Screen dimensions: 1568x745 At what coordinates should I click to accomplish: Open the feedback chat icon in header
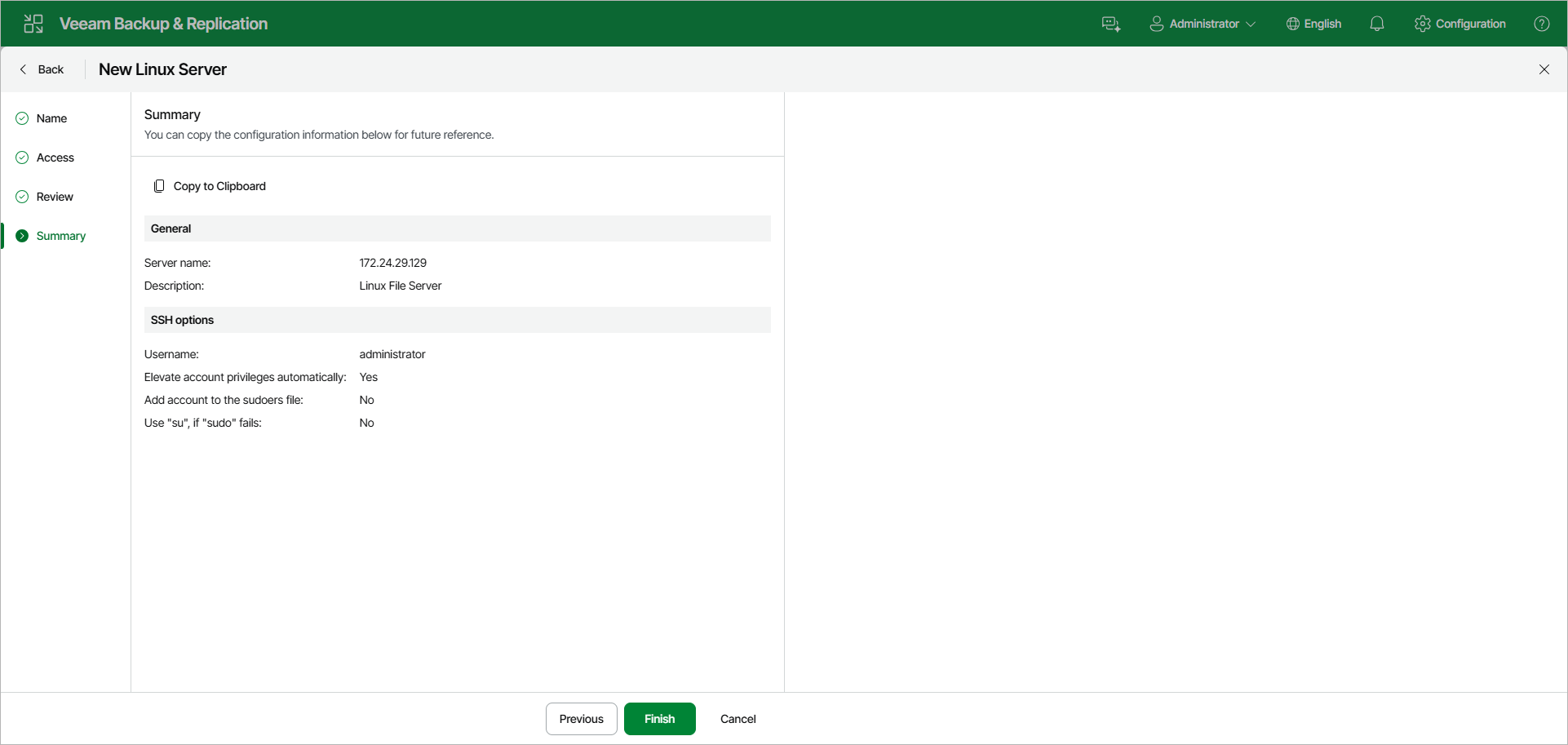(1111, 24)
